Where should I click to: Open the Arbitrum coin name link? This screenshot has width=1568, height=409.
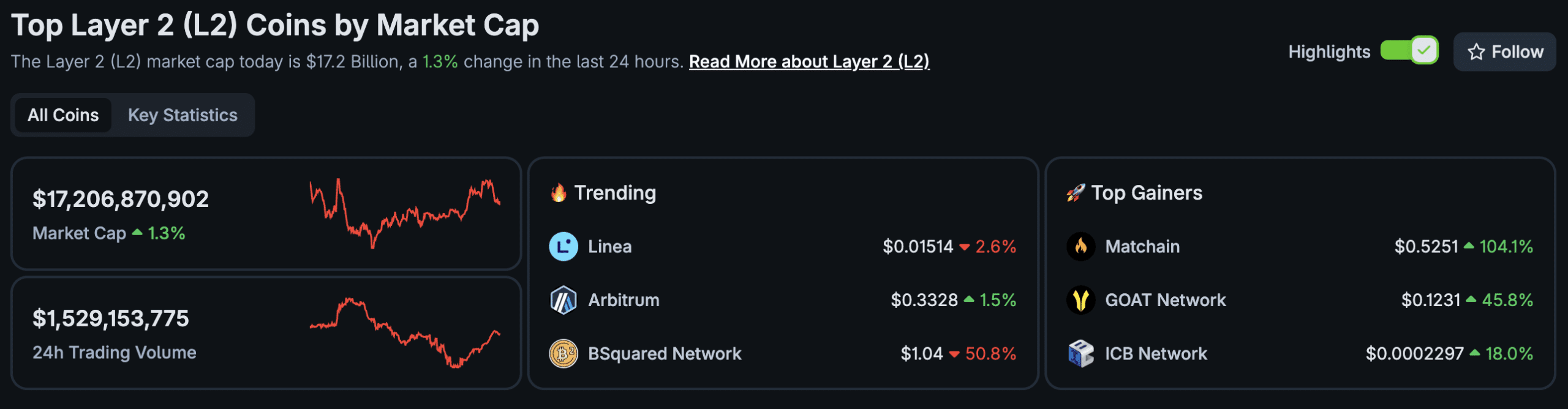624,300
